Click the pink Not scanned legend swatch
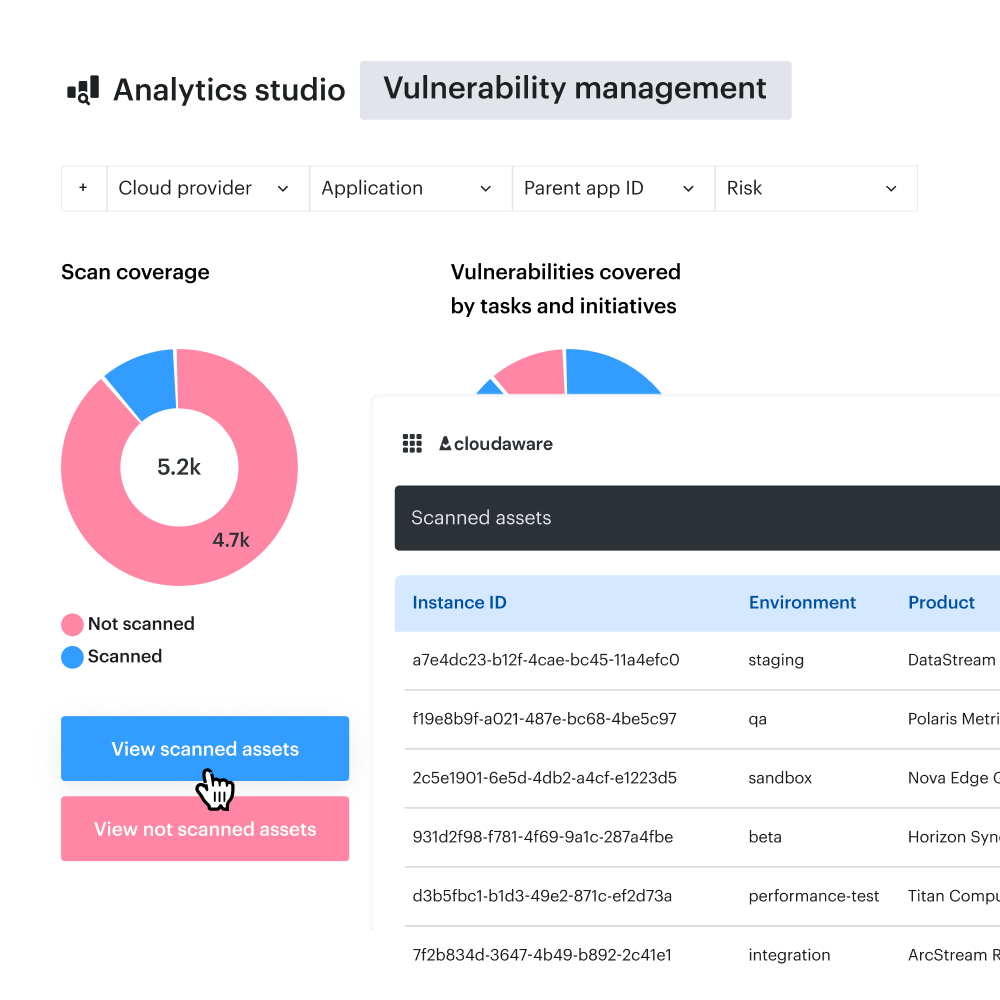 72,623
